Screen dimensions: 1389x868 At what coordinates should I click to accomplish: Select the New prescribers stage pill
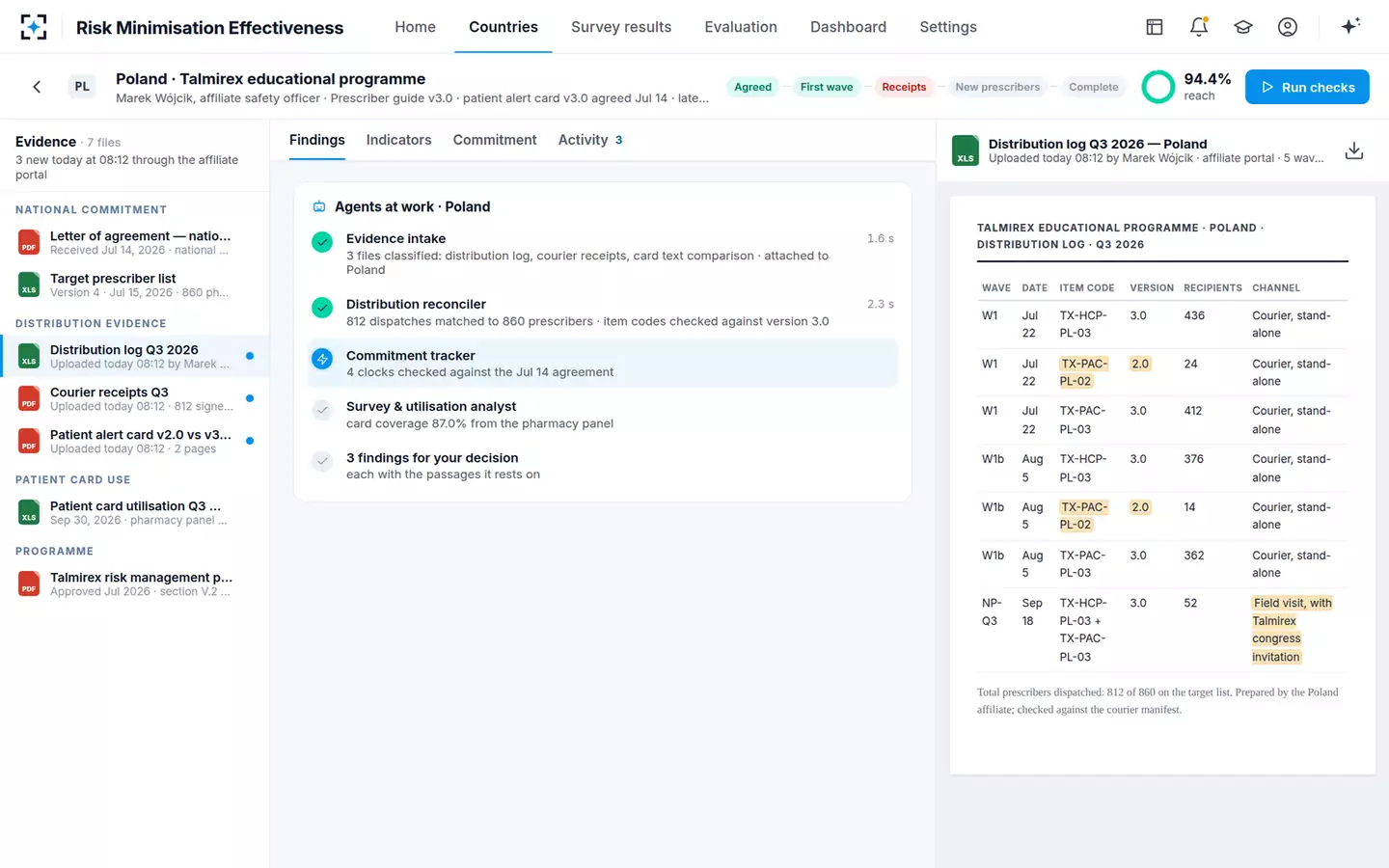pyautogui.click(x=997, y=87)
